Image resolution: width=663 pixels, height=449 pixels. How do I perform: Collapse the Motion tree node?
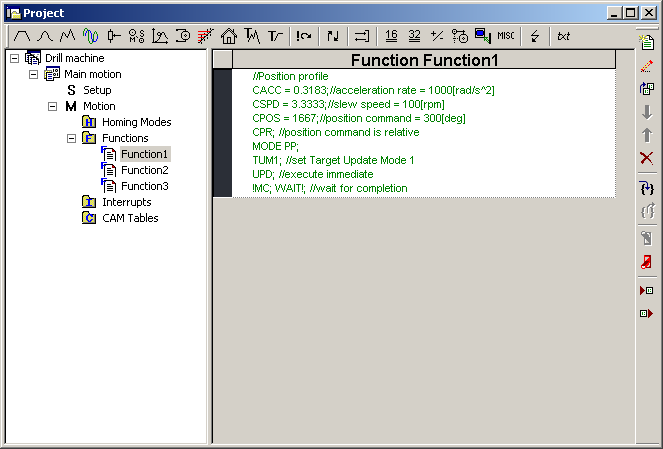(52, 106)
